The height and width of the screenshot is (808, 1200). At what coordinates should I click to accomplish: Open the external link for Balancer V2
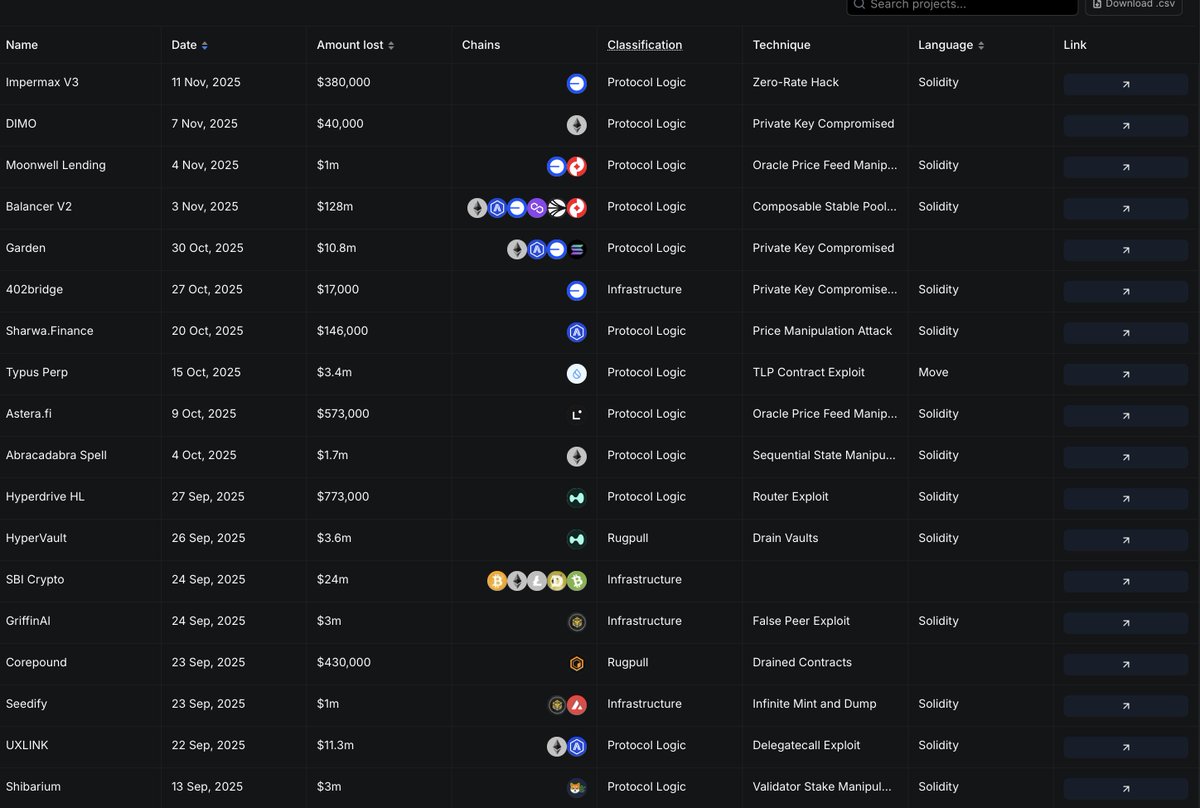1125,207
